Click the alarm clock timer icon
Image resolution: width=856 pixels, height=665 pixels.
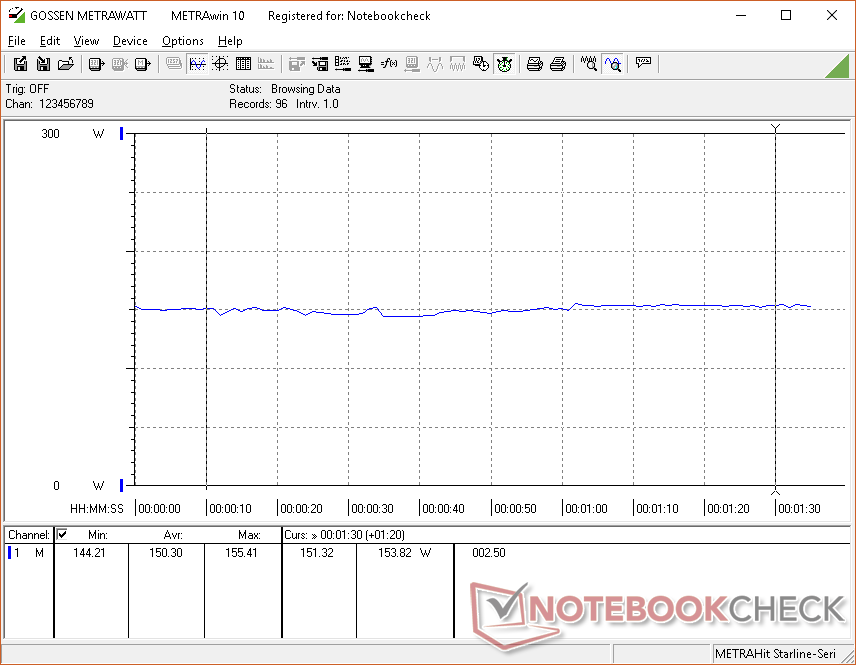[505, 64]
